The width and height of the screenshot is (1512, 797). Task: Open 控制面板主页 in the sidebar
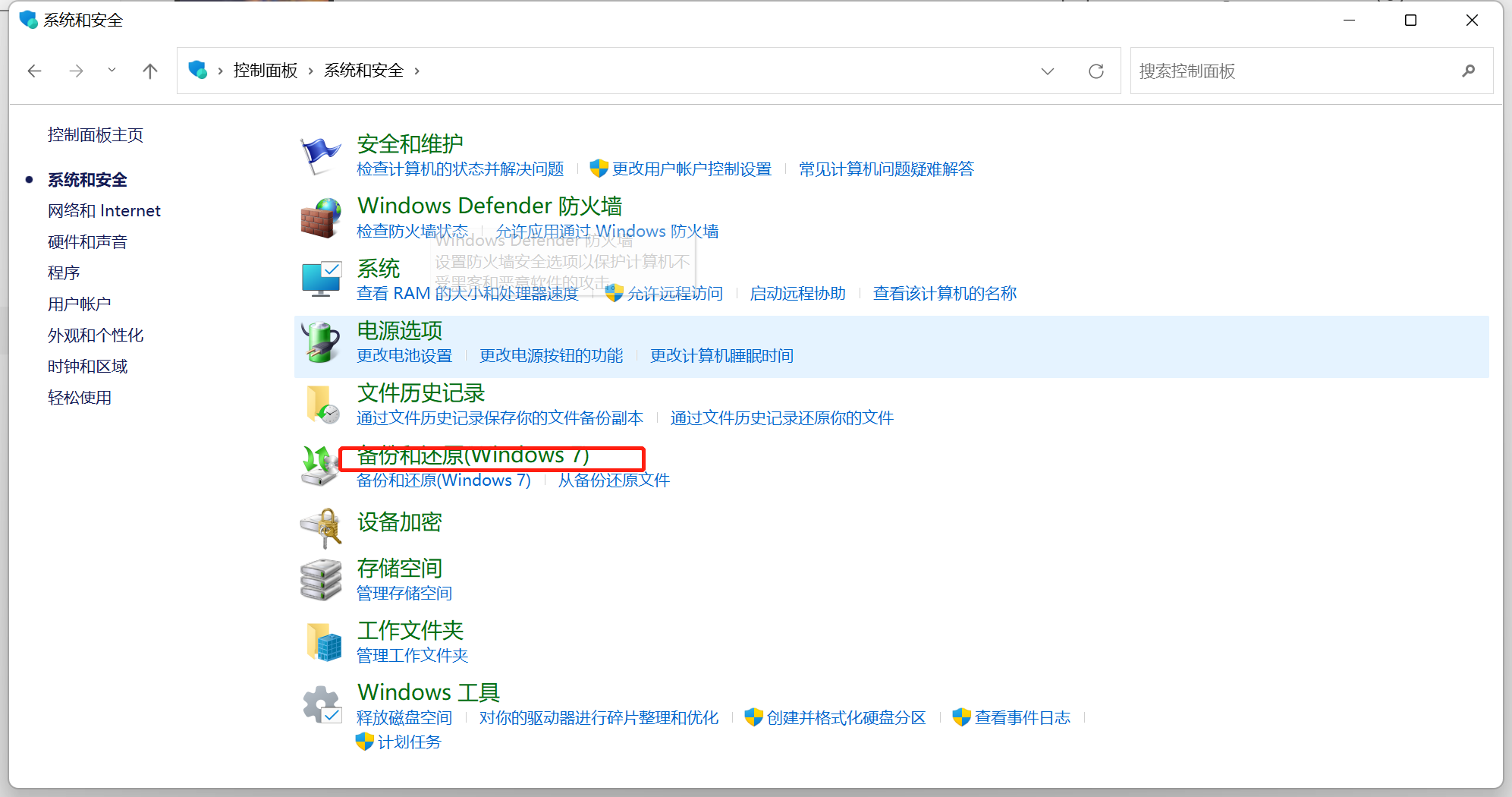(x=96, y=135)
